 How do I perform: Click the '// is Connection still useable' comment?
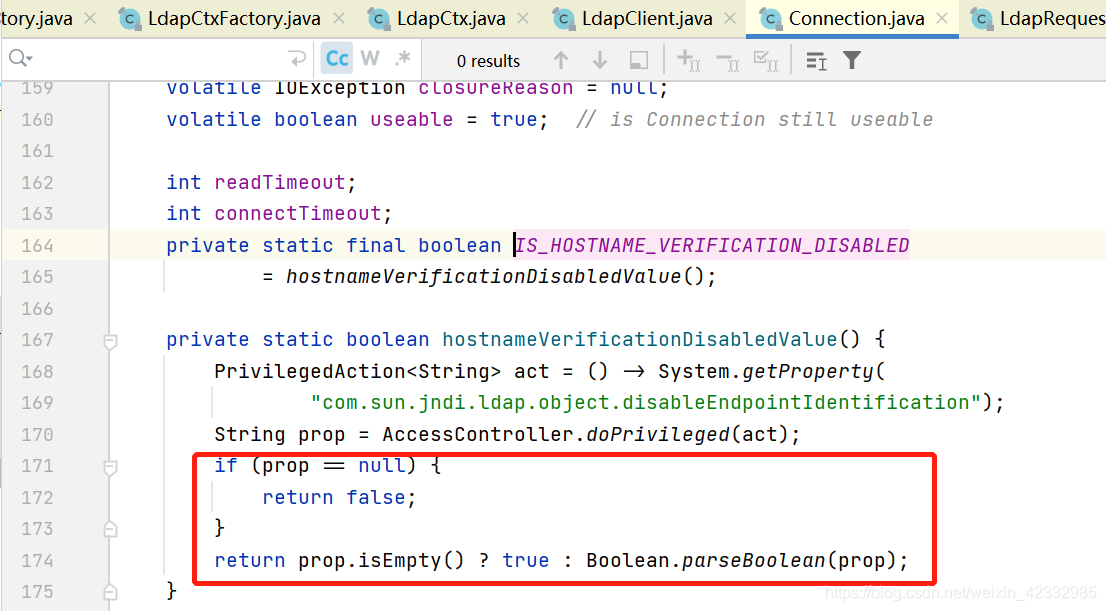point(755,119)
